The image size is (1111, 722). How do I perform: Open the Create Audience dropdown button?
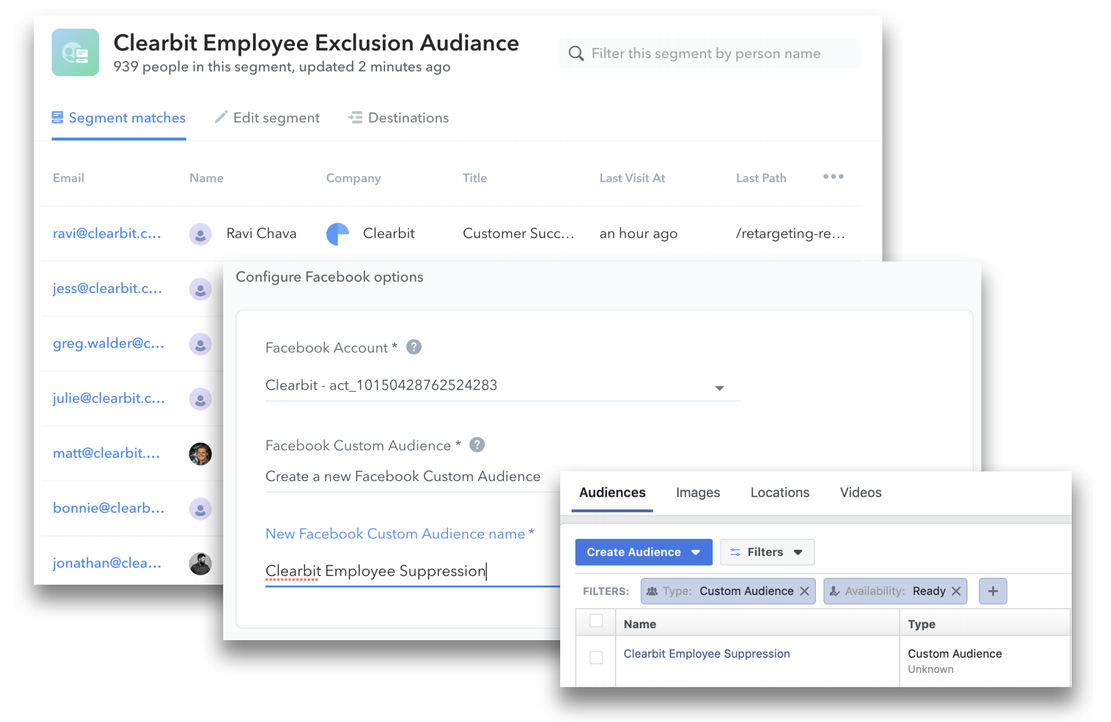(x=643, y=552)
